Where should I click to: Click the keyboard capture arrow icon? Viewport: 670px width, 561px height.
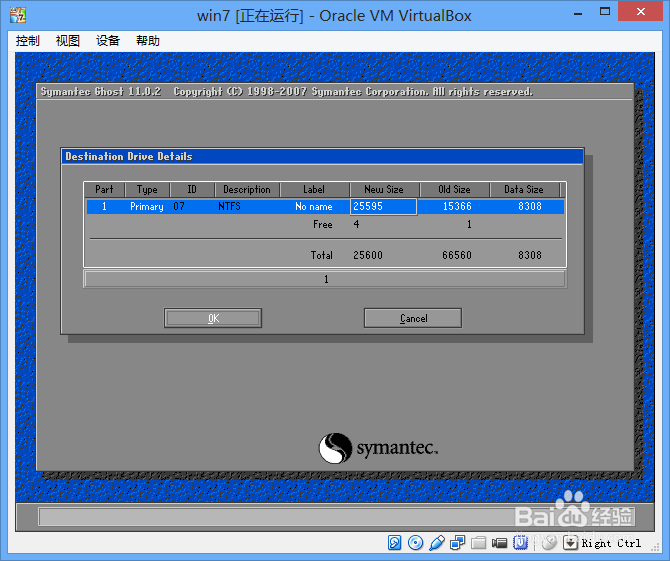tap(570, 543)
